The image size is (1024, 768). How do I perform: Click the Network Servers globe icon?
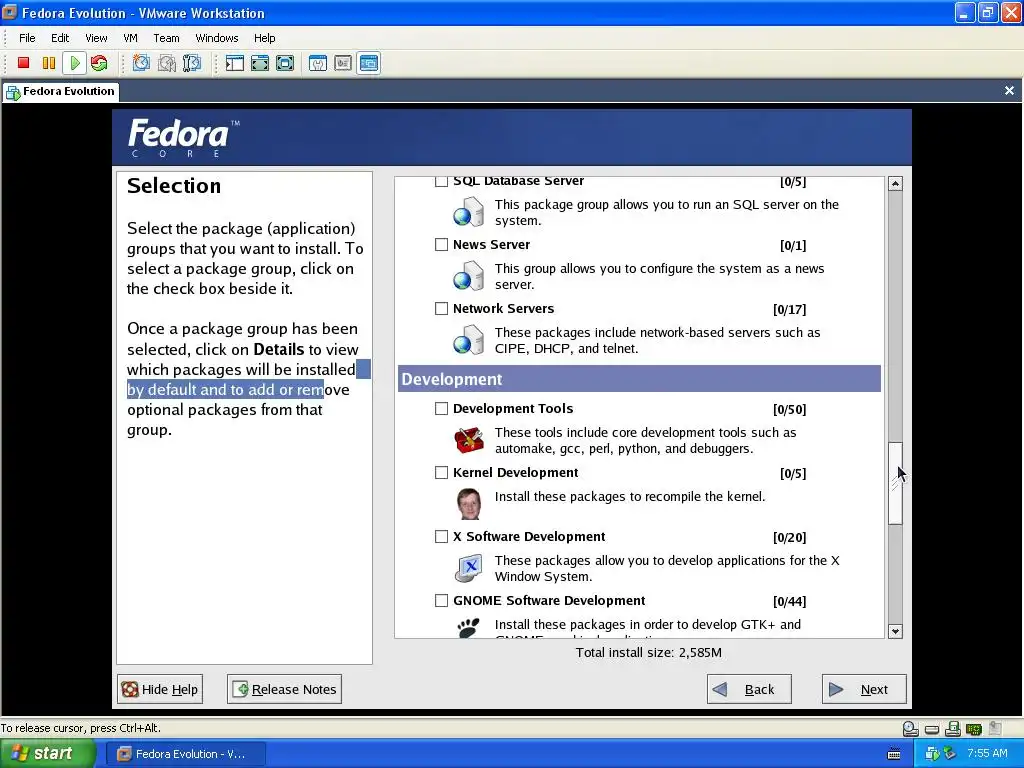[469, 340]
